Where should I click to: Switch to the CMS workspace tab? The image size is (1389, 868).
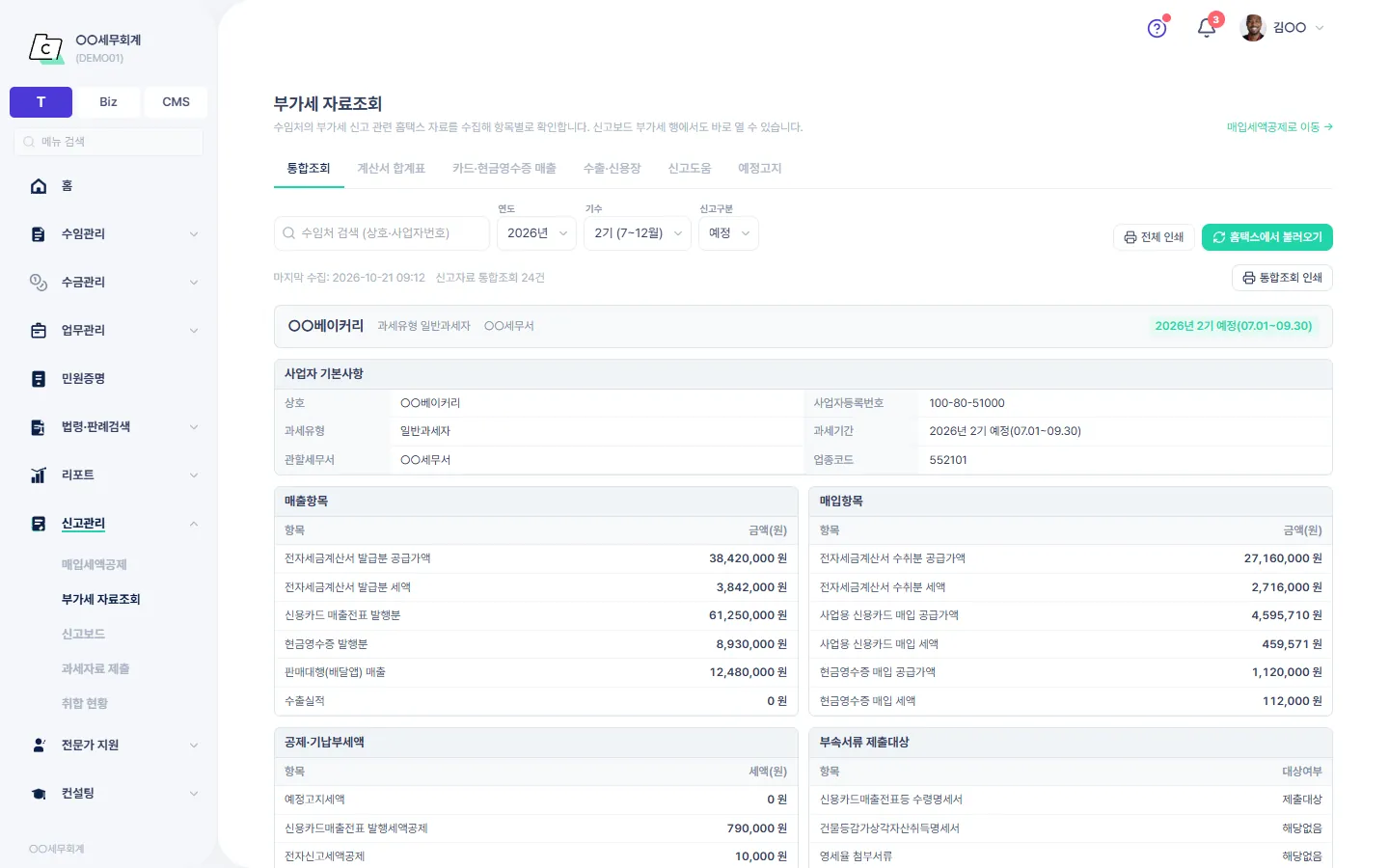tap(176, 102)
